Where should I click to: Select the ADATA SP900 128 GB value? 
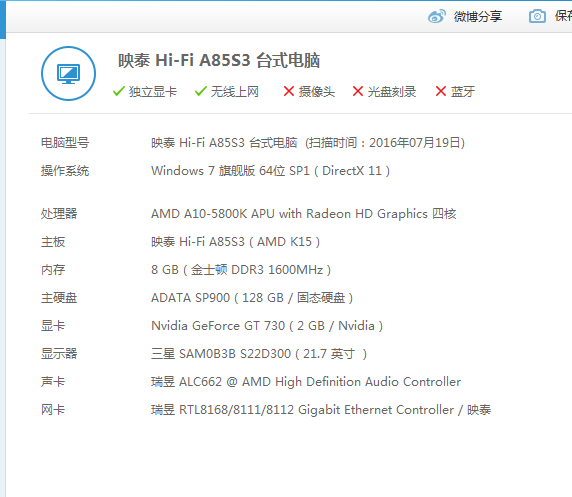point(252,298)
